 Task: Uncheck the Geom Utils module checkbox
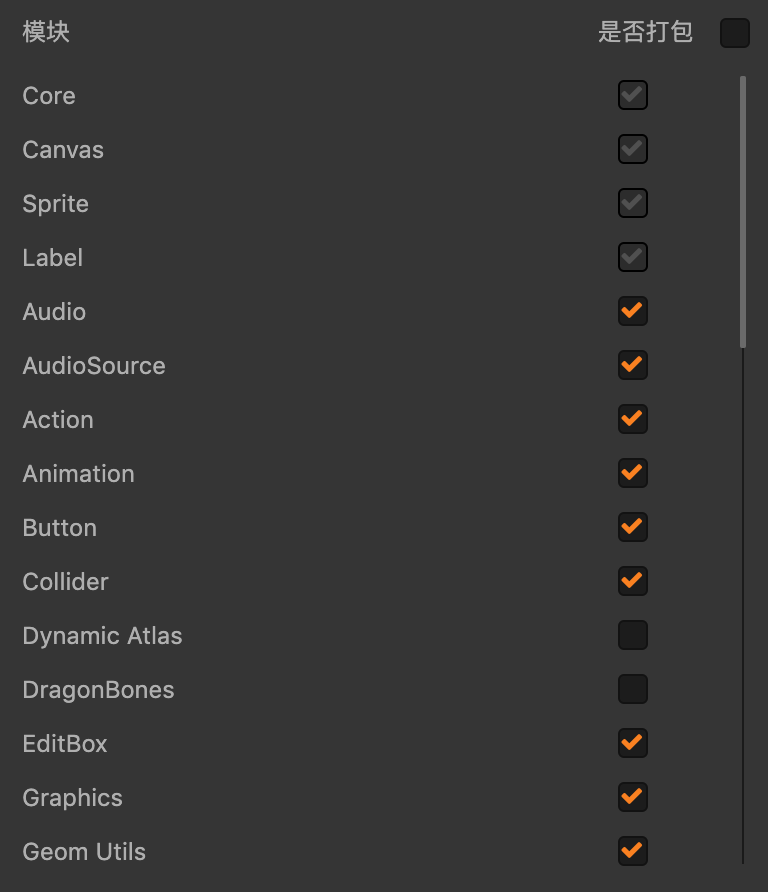(x=632, y=851)
